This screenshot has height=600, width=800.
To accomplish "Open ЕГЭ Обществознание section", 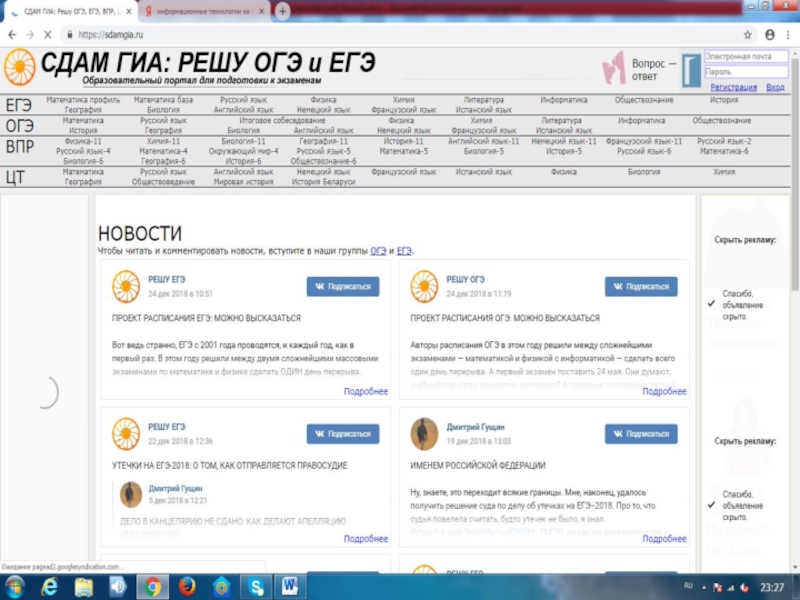I will (x=644, y=100).
